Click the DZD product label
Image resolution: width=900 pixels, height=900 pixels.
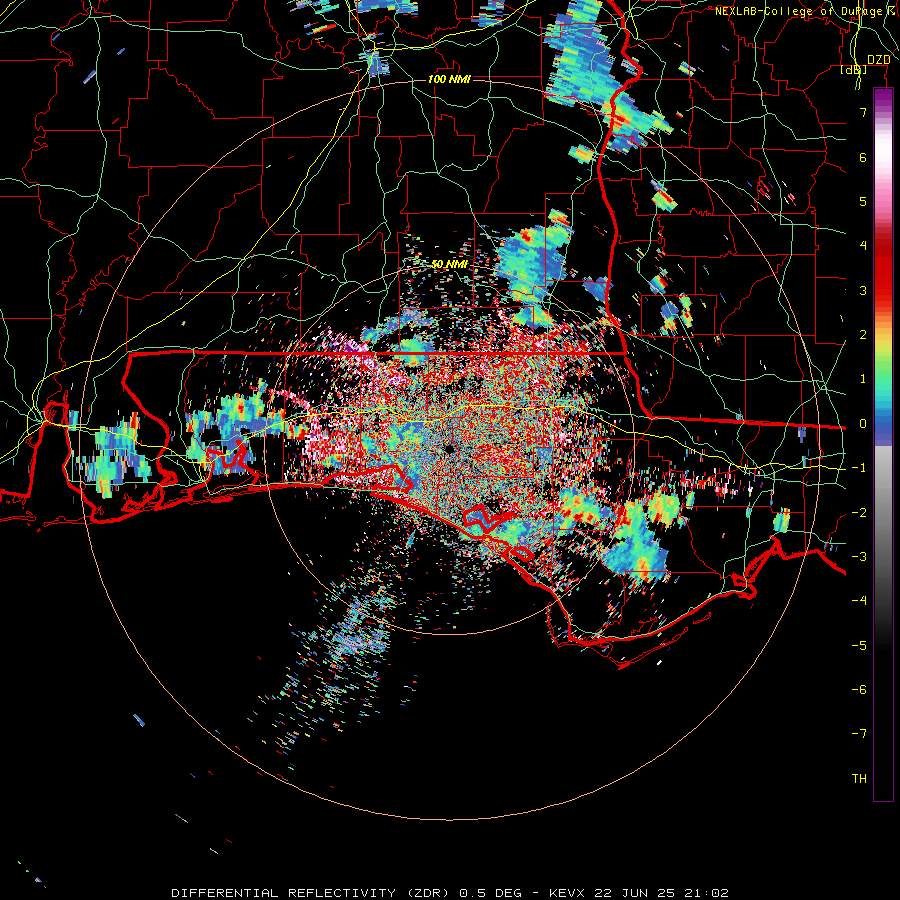[x=878, y=59]
